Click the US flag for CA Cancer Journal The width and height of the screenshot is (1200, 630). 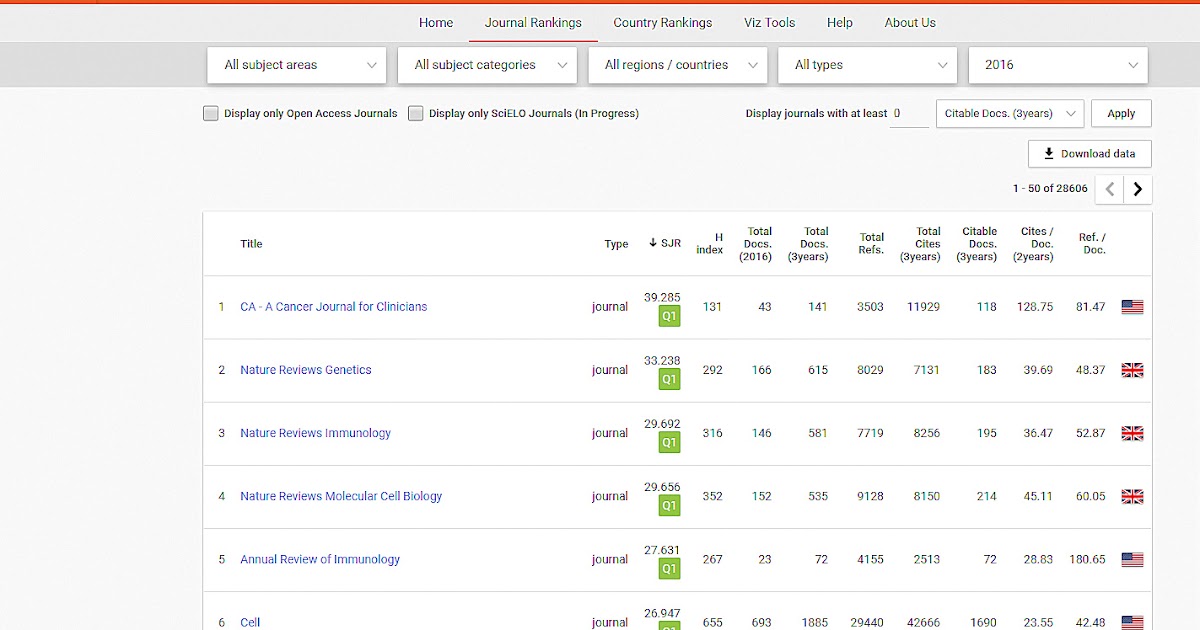click(x=1131, y=306)
